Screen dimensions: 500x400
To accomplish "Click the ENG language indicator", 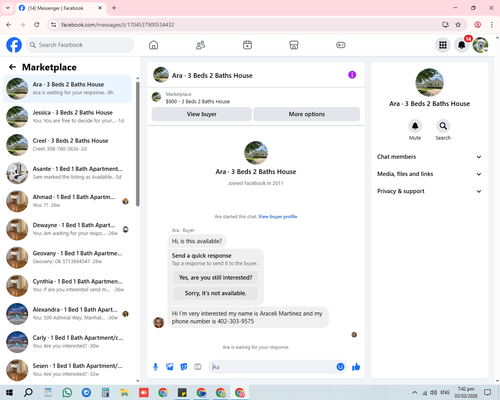I will pyautogui.click(x=445, y=392).
